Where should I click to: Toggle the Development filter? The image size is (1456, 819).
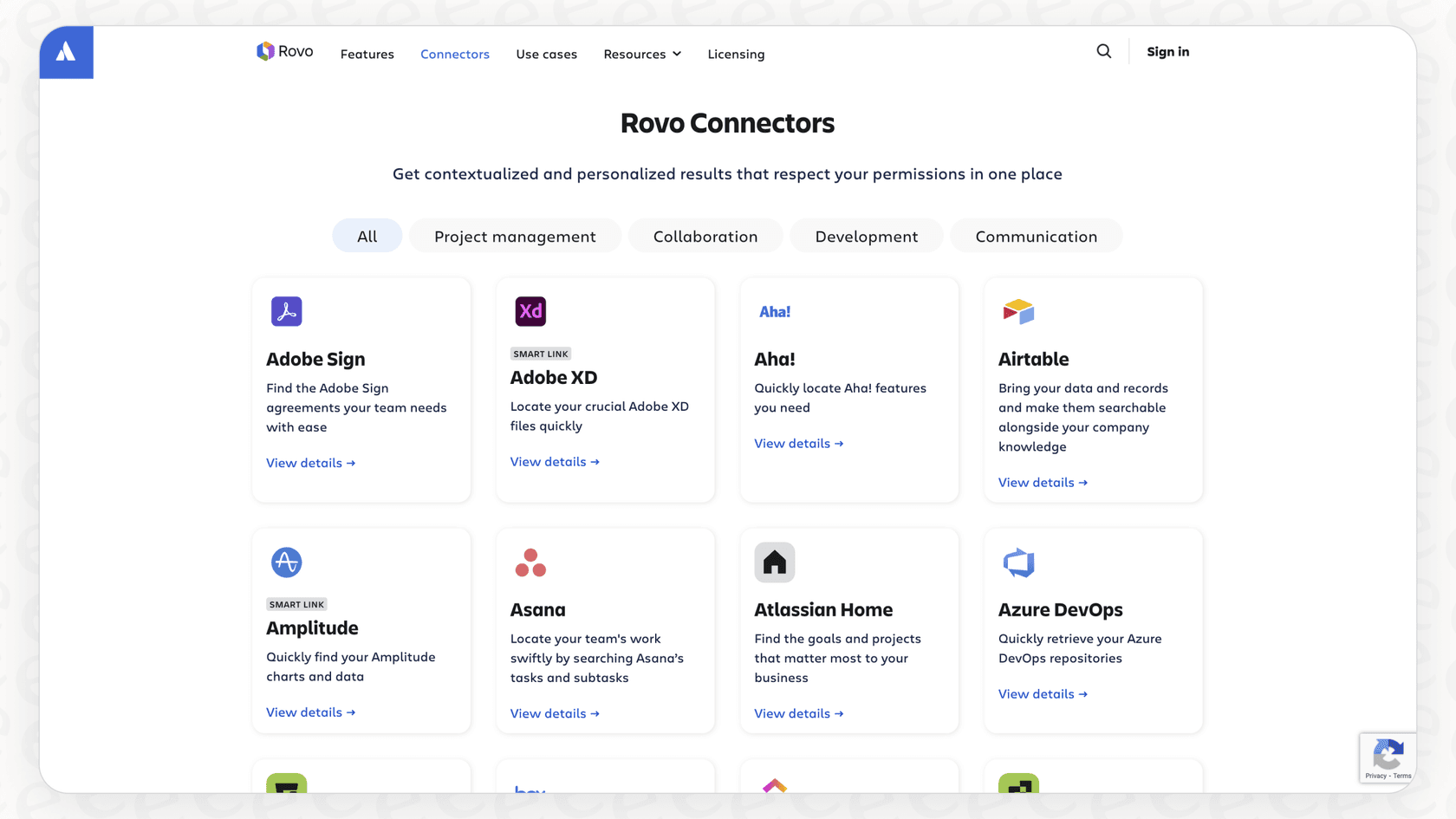[866, 236]
